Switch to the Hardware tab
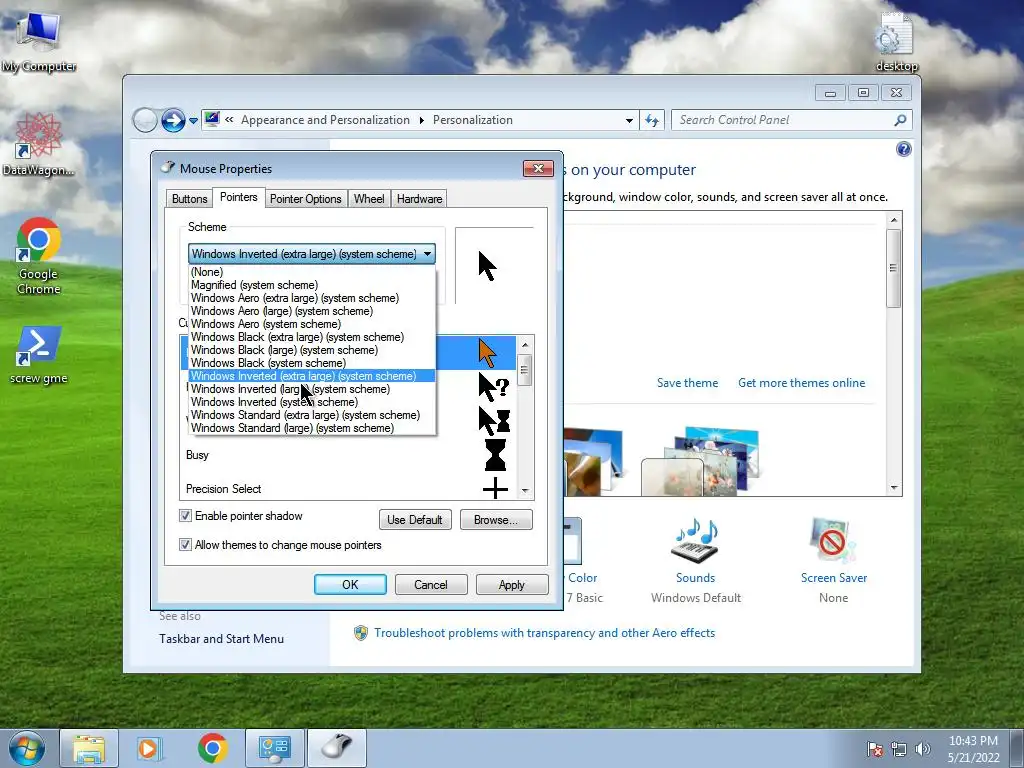 click(x=419, y=199)
